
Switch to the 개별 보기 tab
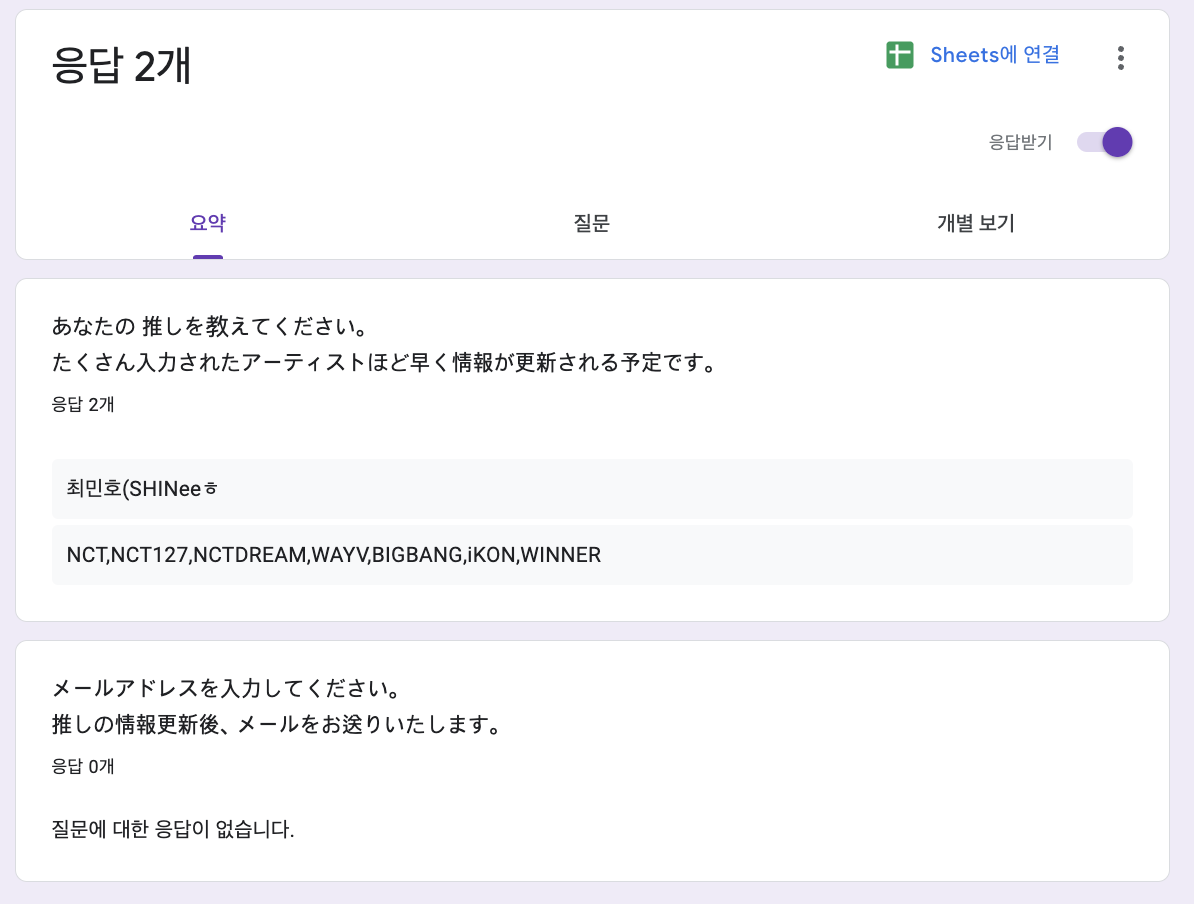tap(975, 223)
